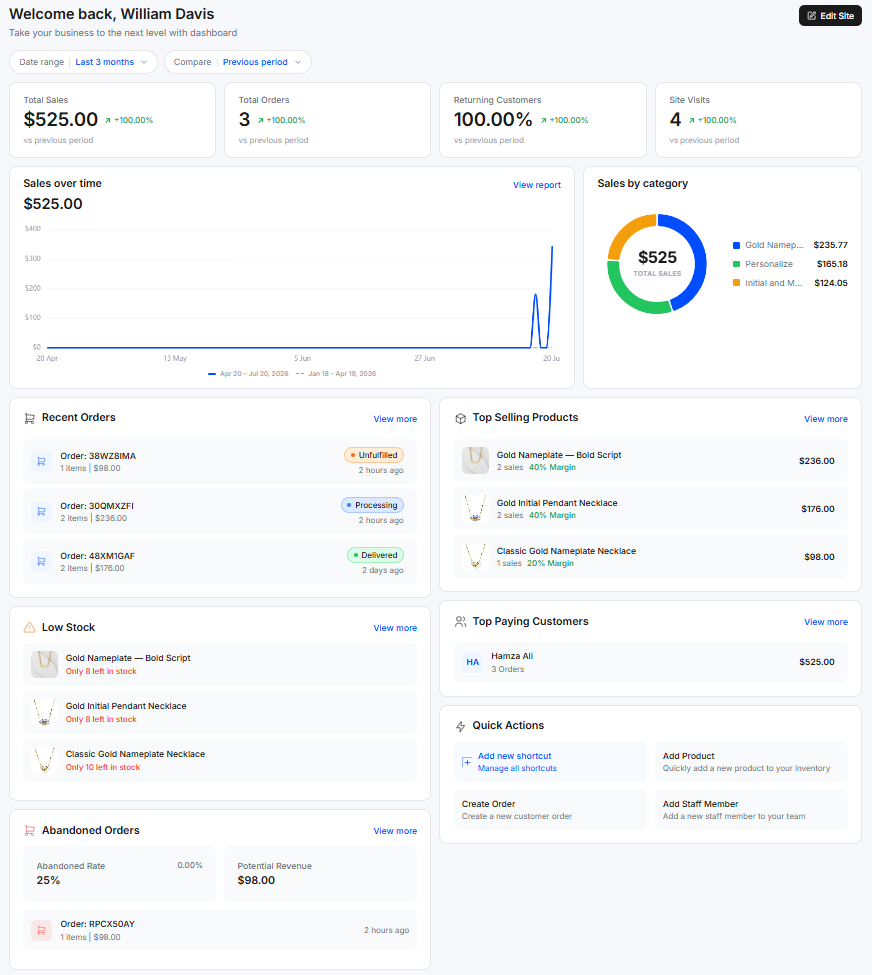Select the Add Staff Member quick action
872x975 pixels.
pos(751,810)
